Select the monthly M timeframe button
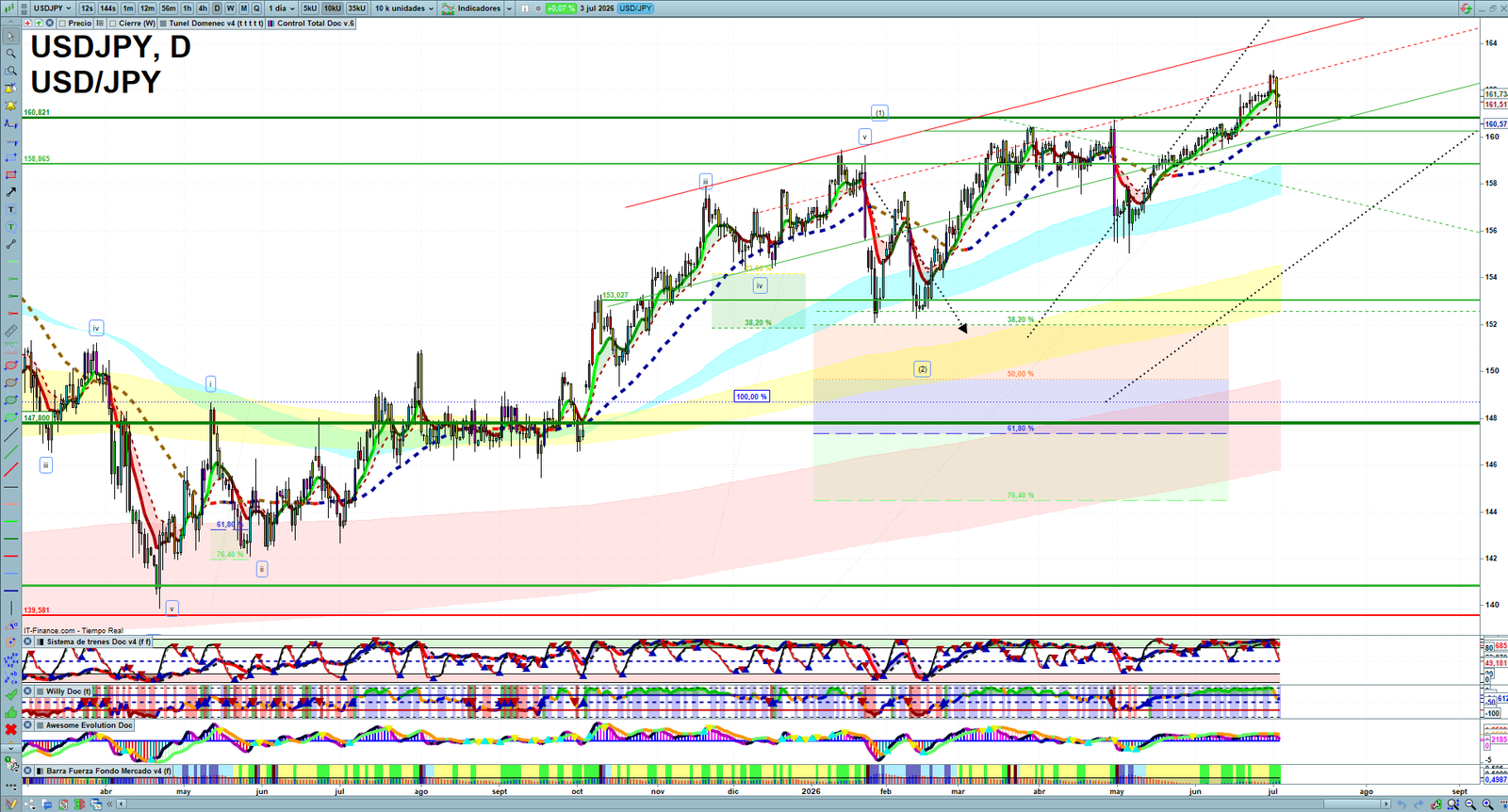The height and width of the screenshot is (812, 1508). (243, 8)
